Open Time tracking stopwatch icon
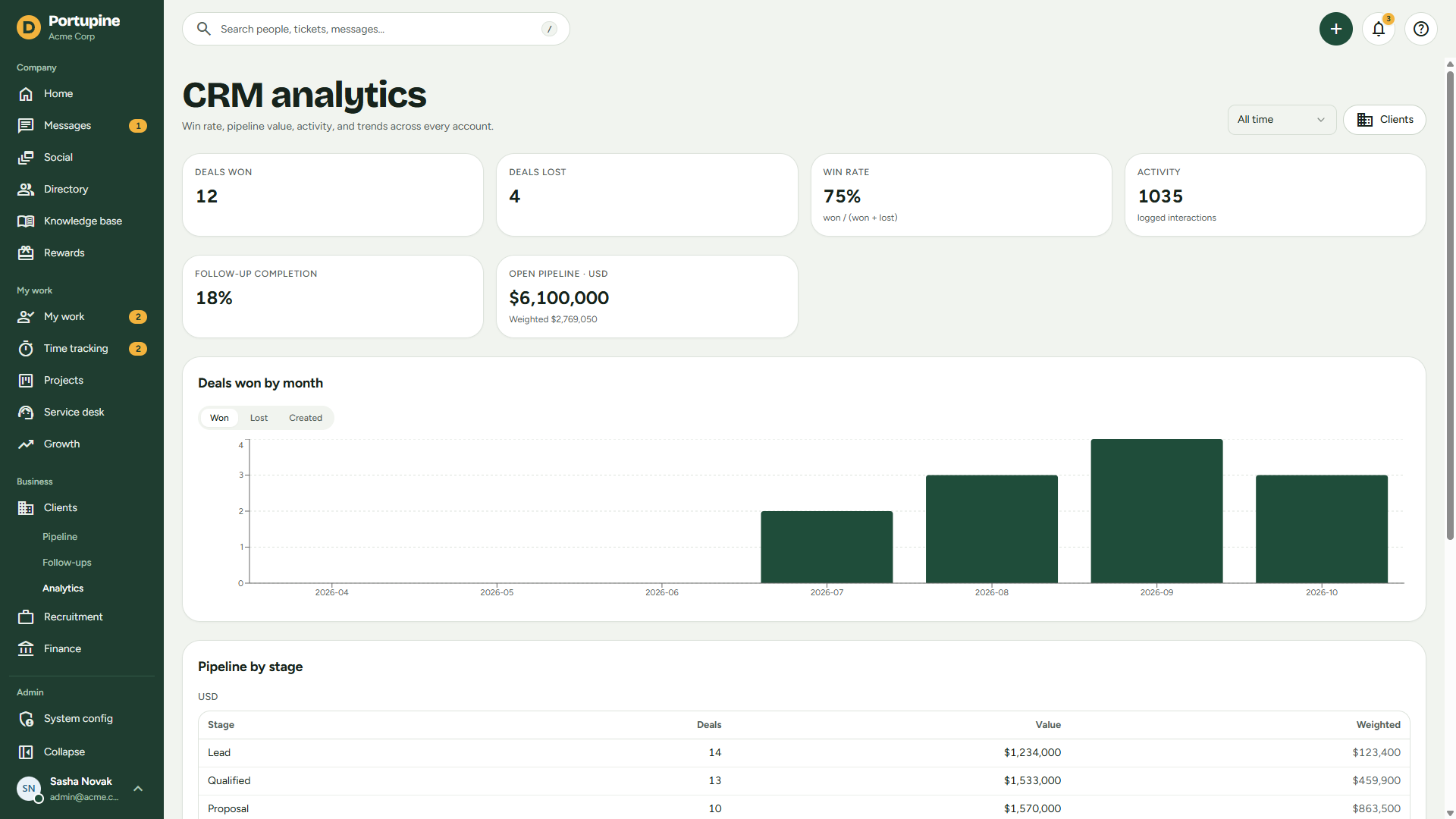The width and height of the screenshot is (1456, 819). pyautogui.click(x=26, y=348)
